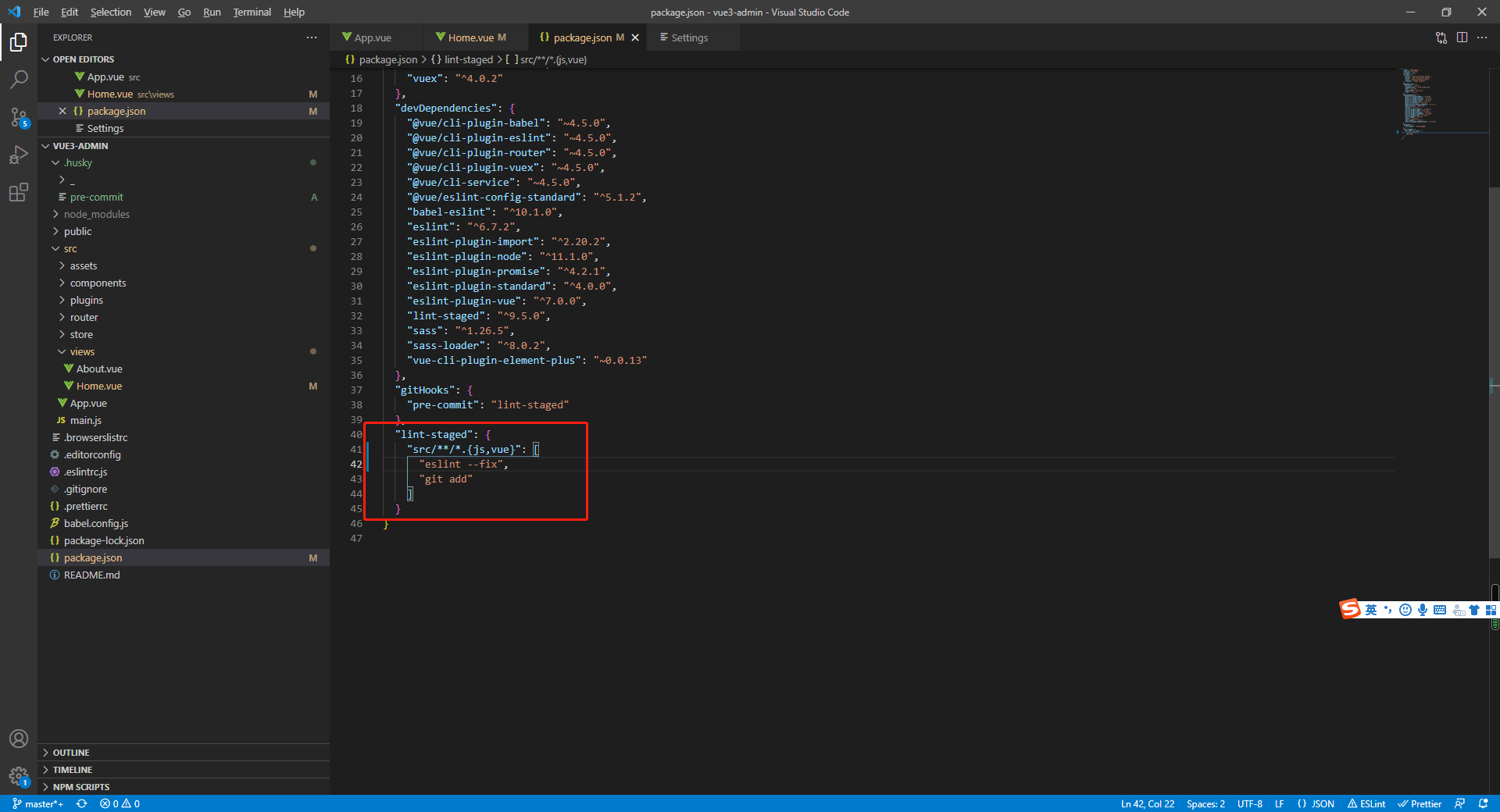Open main.js in the explorer tree
The height and width of the screenshot is (812, 1500).
(x=183, y=420)
